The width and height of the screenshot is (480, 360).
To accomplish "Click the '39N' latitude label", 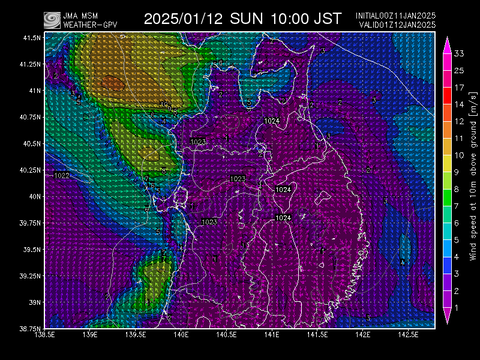I will click(35, 303).
